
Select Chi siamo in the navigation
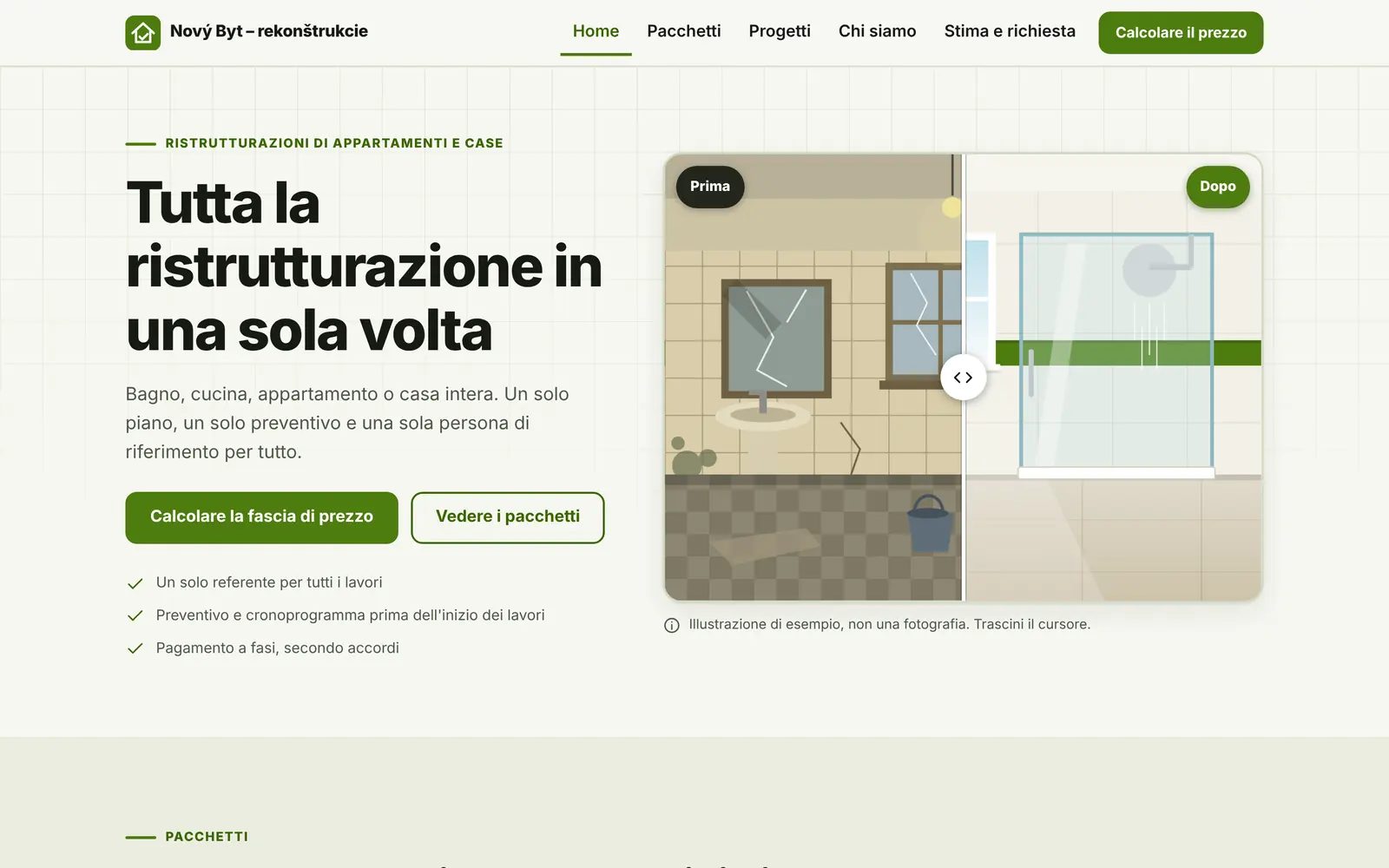point(877,31)
